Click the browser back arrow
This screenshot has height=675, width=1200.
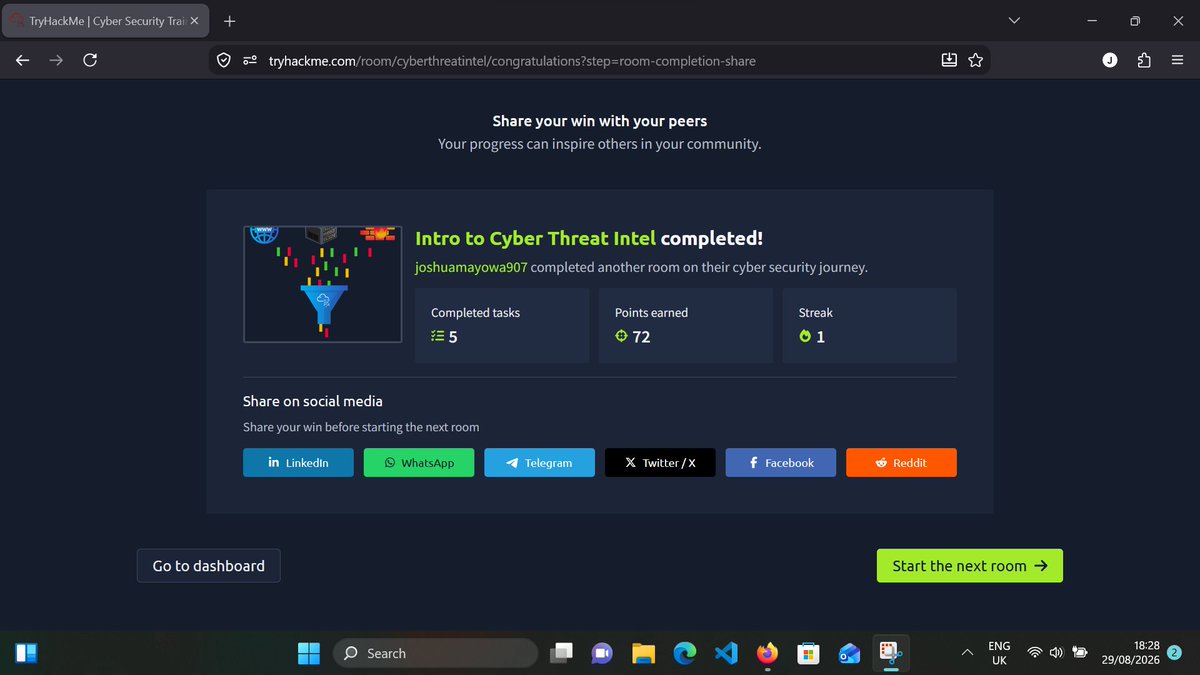click(x=23, y=61)
